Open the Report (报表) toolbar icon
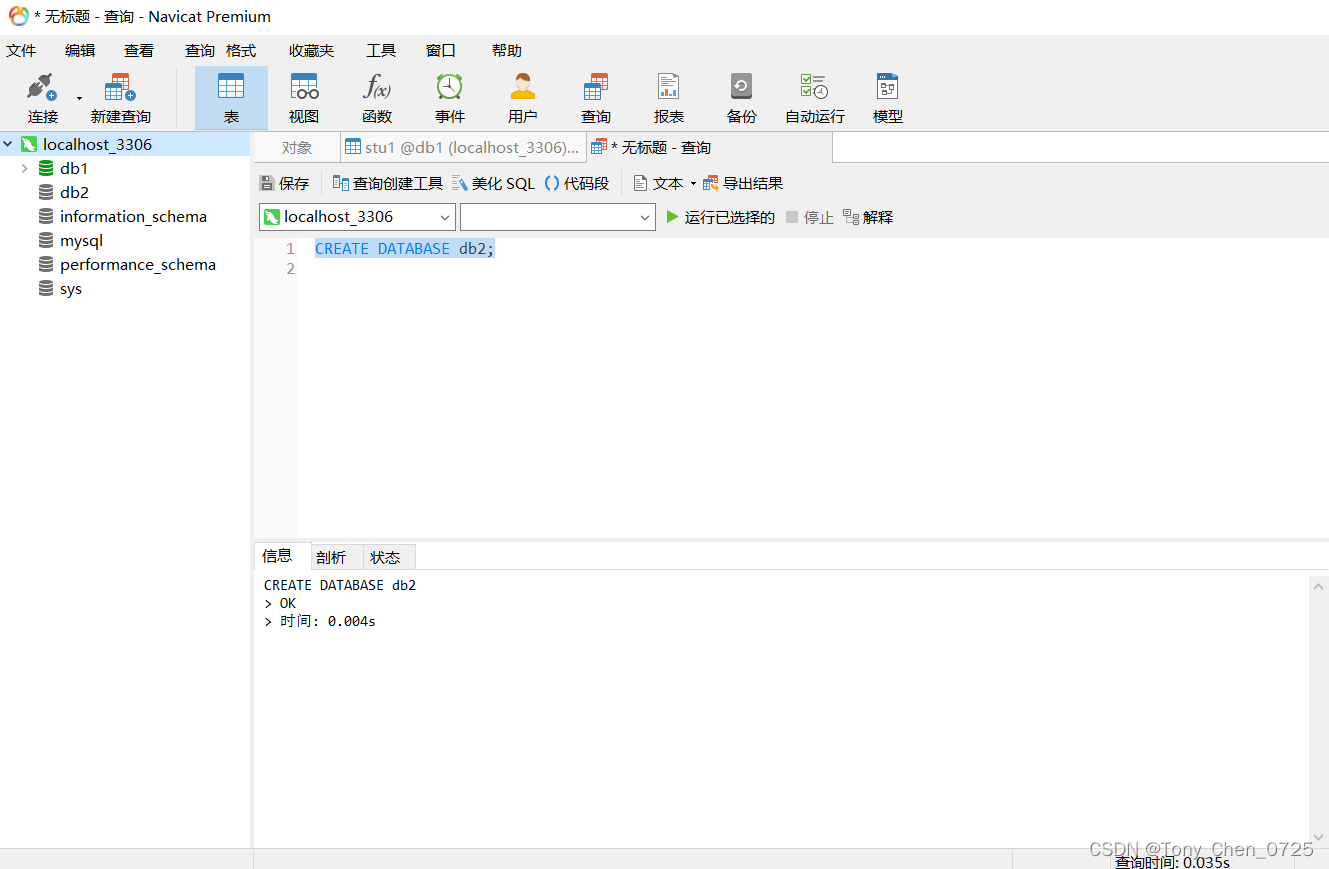Screen dimensions: 1329x869 (669, 99)
